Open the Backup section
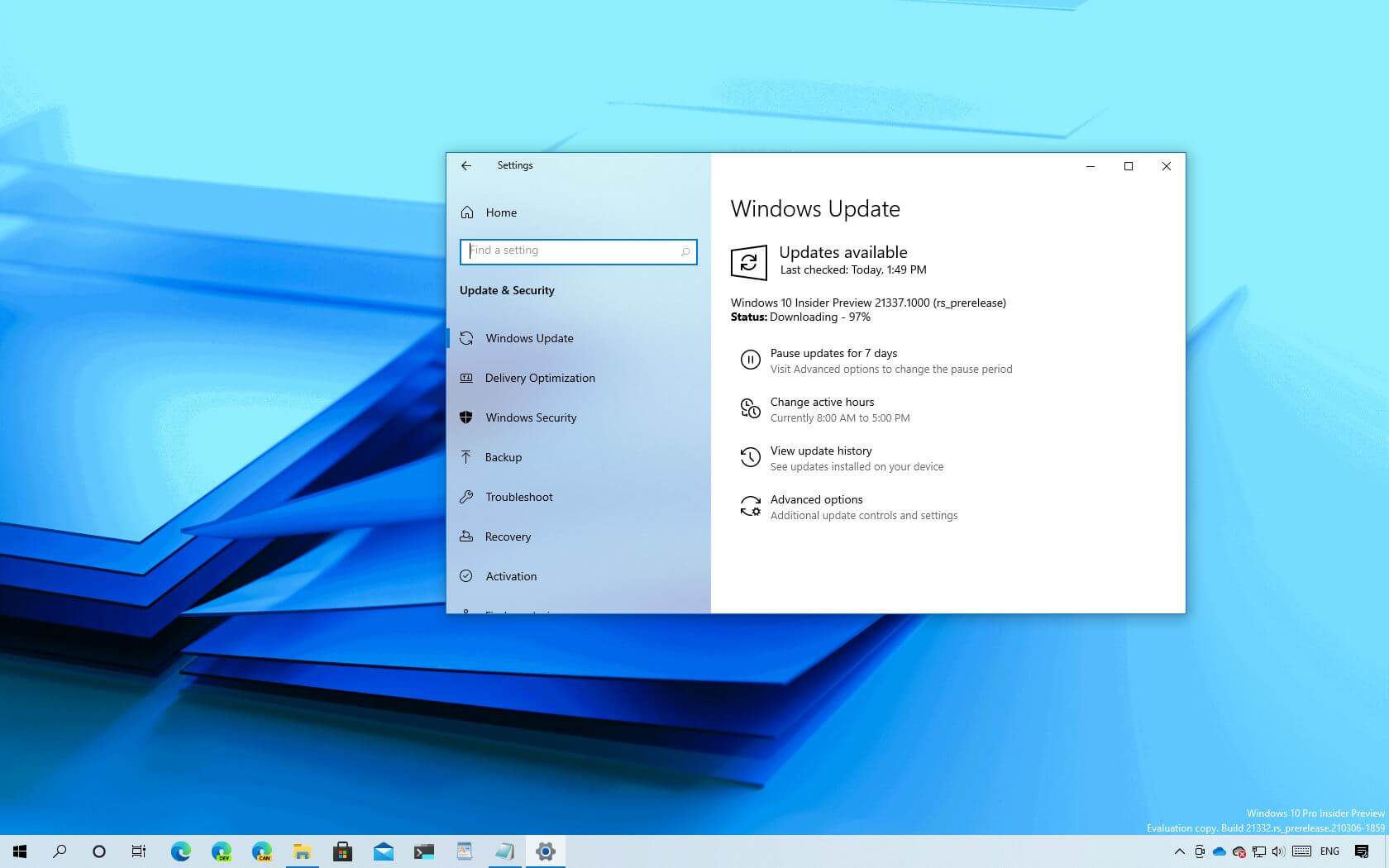Screen dimensions: 1389x868 [x=504, y=457]
